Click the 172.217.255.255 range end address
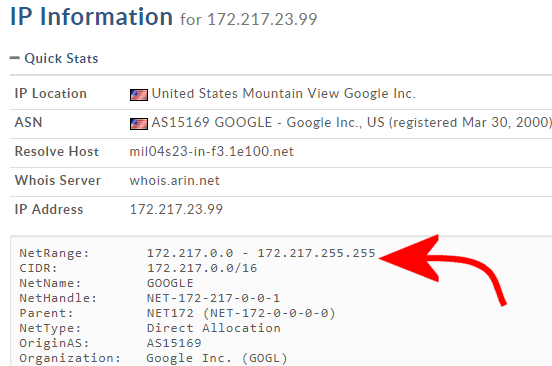 pyautogui.click(x=316, y=253)
